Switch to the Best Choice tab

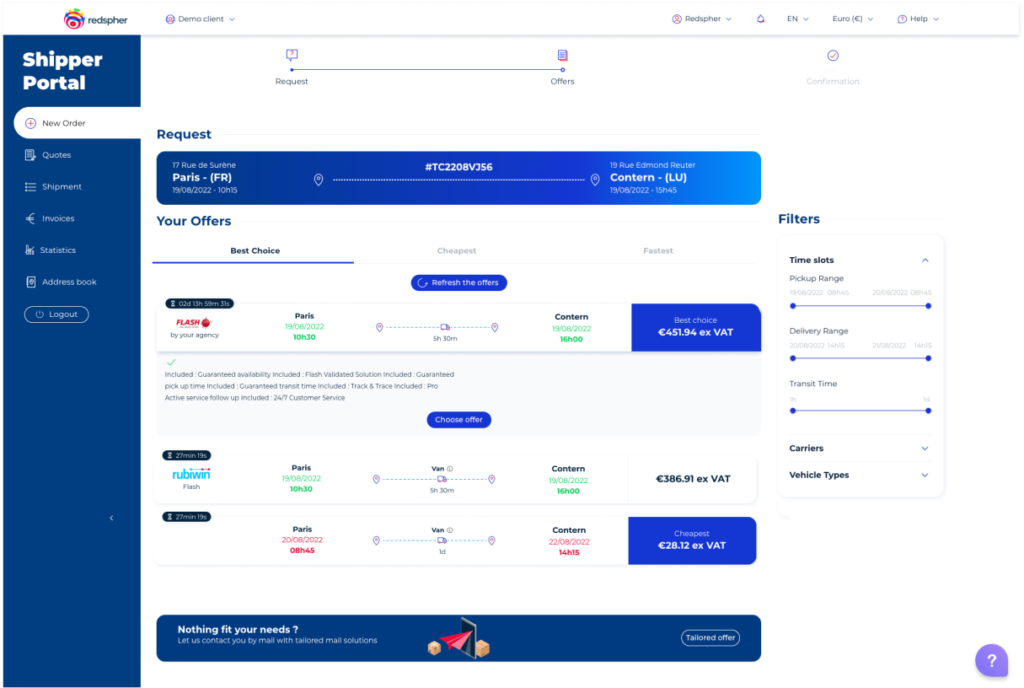pyautogui.click(x=255, y=251)
